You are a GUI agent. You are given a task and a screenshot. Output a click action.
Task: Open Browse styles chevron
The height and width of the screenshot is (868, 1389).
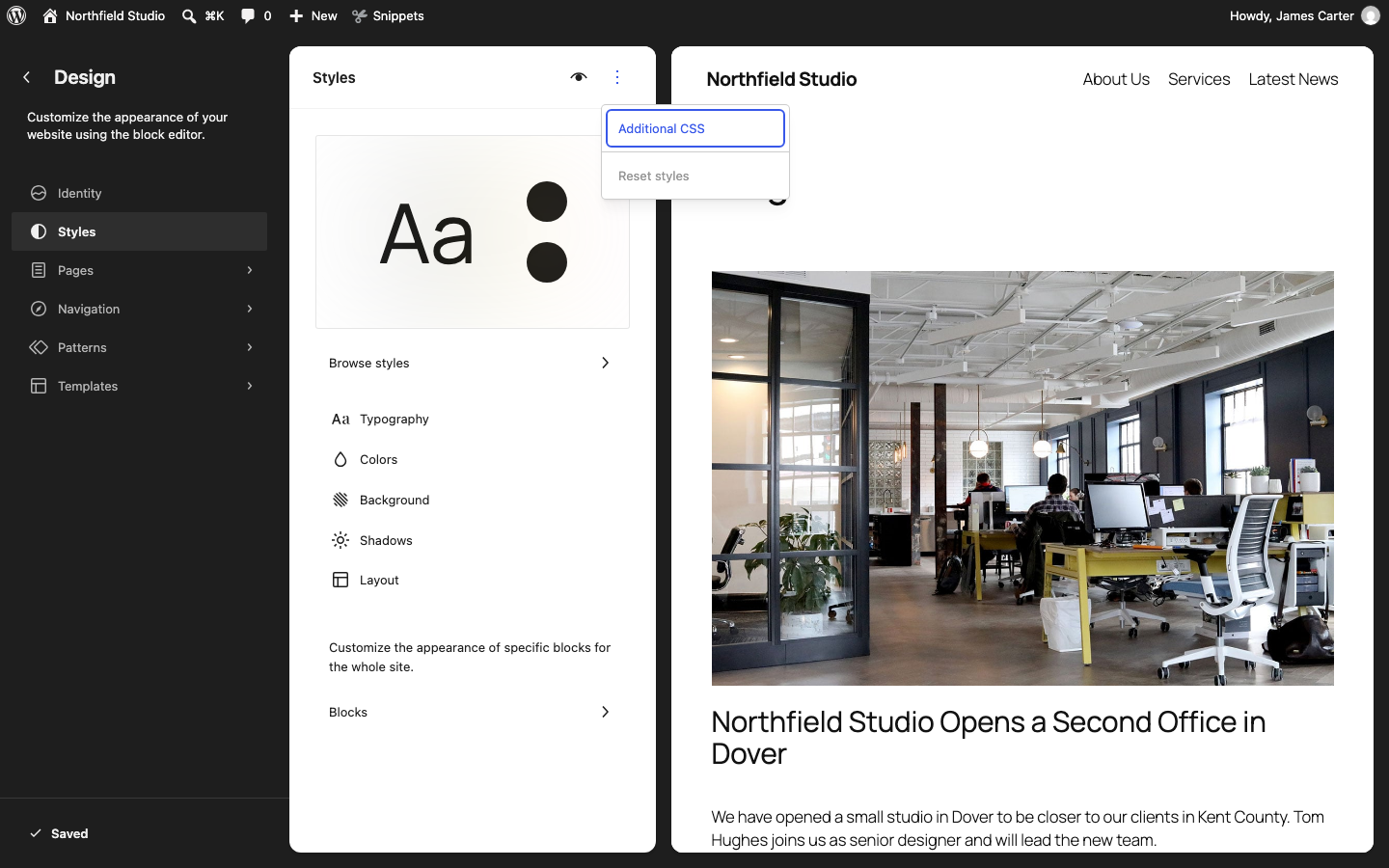click(x=606, y=363)
